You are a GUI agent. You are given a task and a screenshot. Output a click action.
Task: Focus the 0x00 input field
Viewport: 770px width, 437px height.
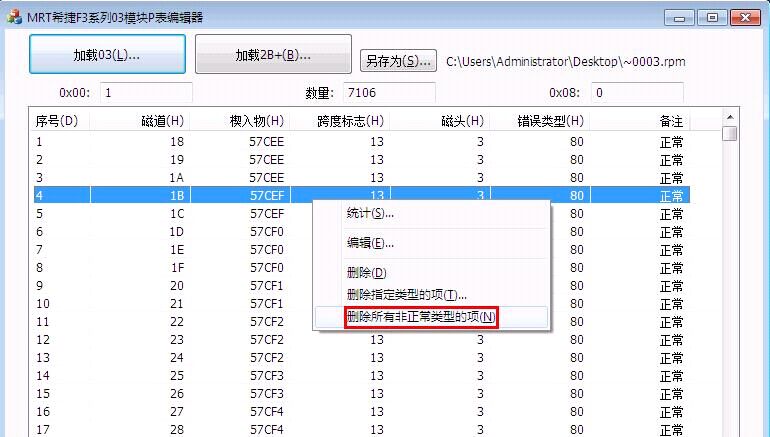coord(146,92)
